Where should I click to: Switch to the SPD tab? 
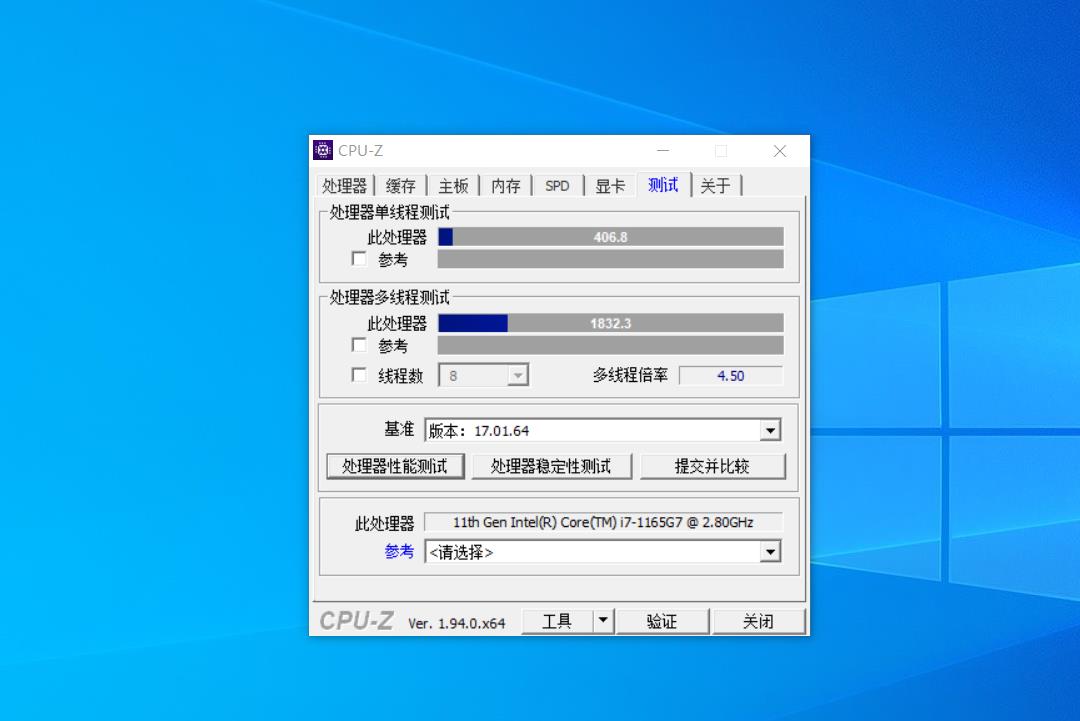click(557, 184)
